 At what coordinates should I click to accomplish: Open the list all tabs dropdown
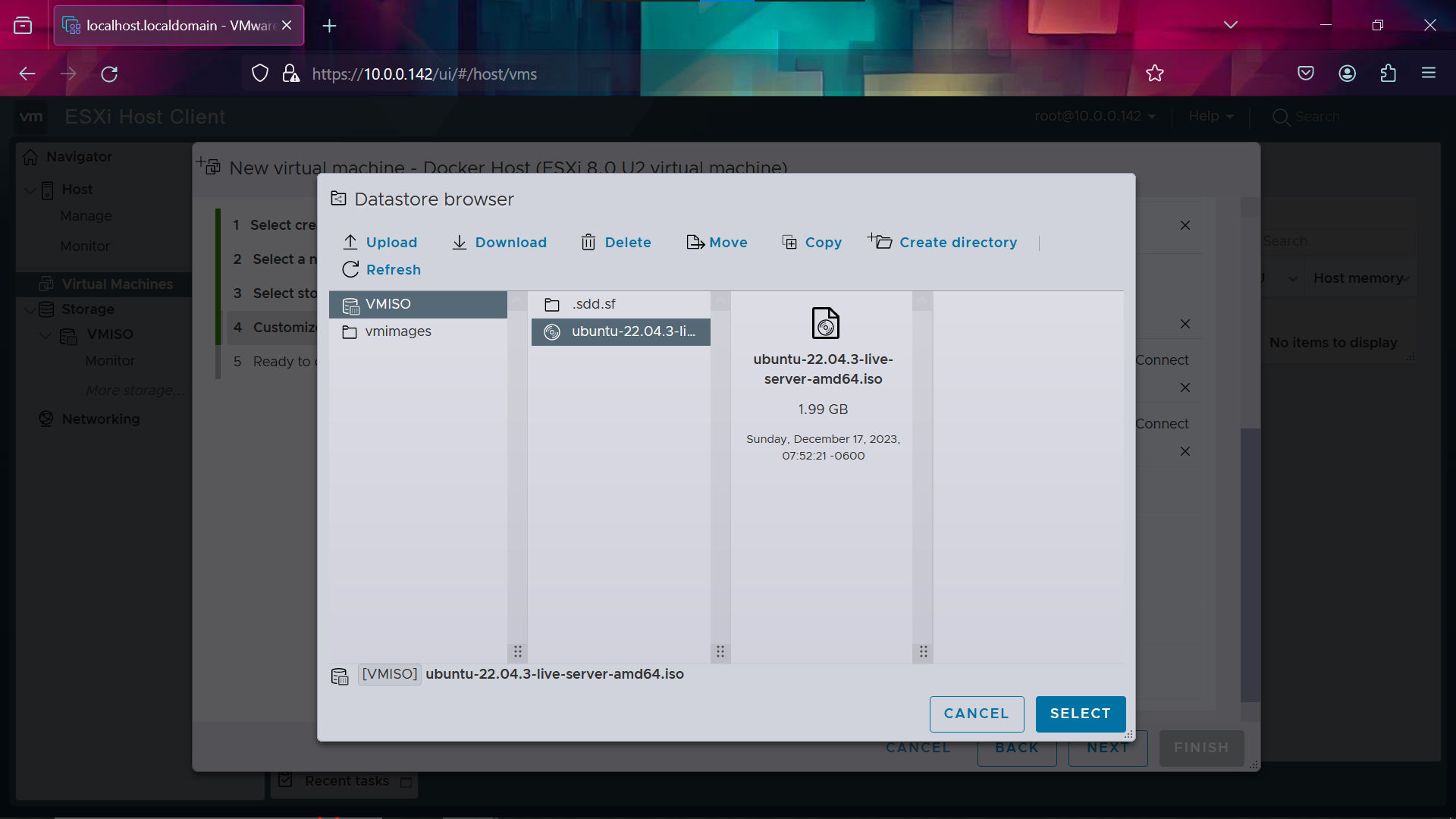1231,25
